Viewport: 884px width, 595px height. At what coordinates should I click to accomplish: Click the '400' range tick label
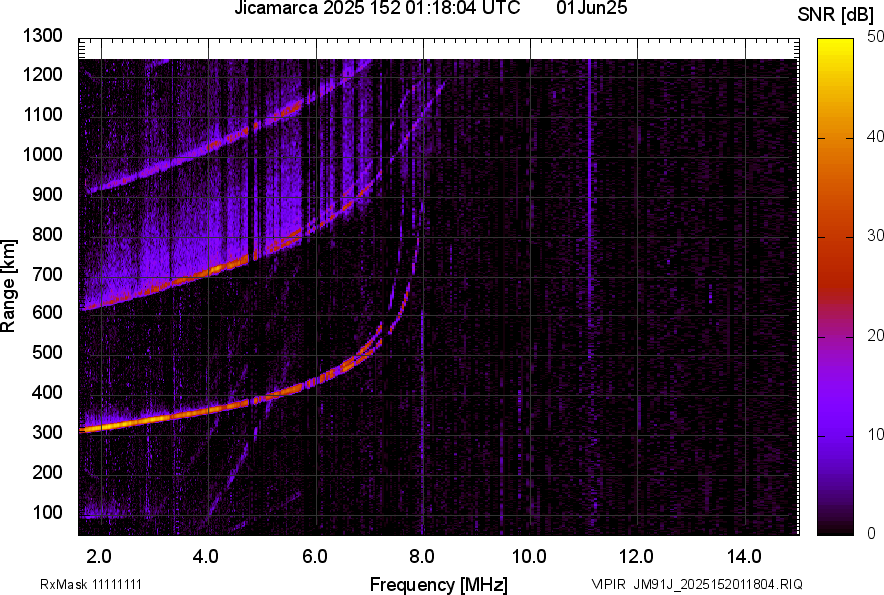(x=47, y=392)
